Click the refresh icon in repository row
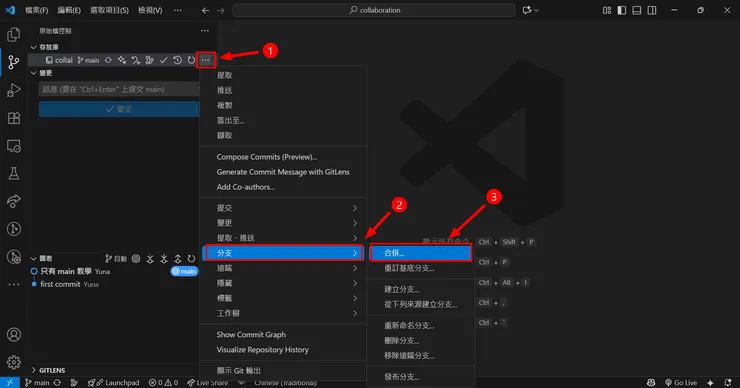This screenshot has width=740, height=388. click(x=191, y=60)
